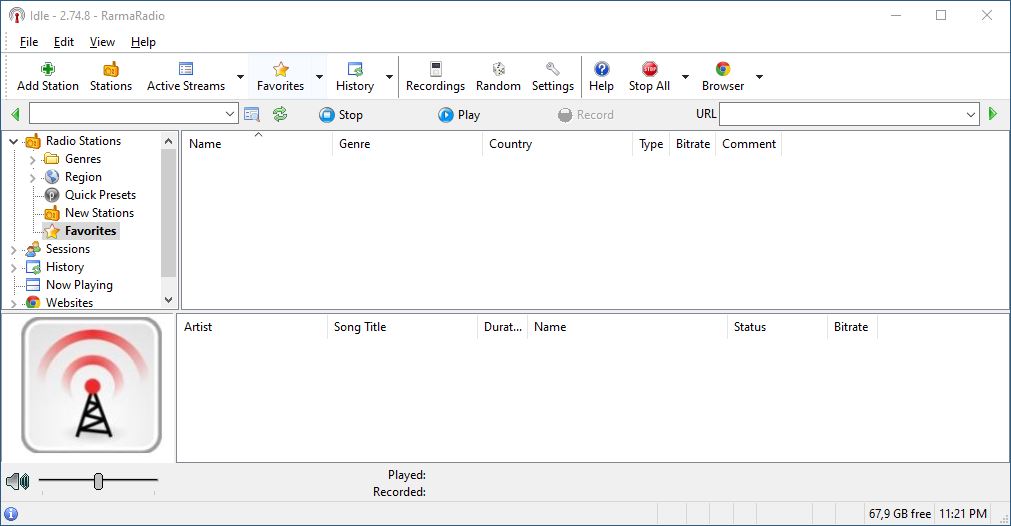Mute using the speaker icon
This screenshot has width=1011, height=526.
click(x=17, y=481)
